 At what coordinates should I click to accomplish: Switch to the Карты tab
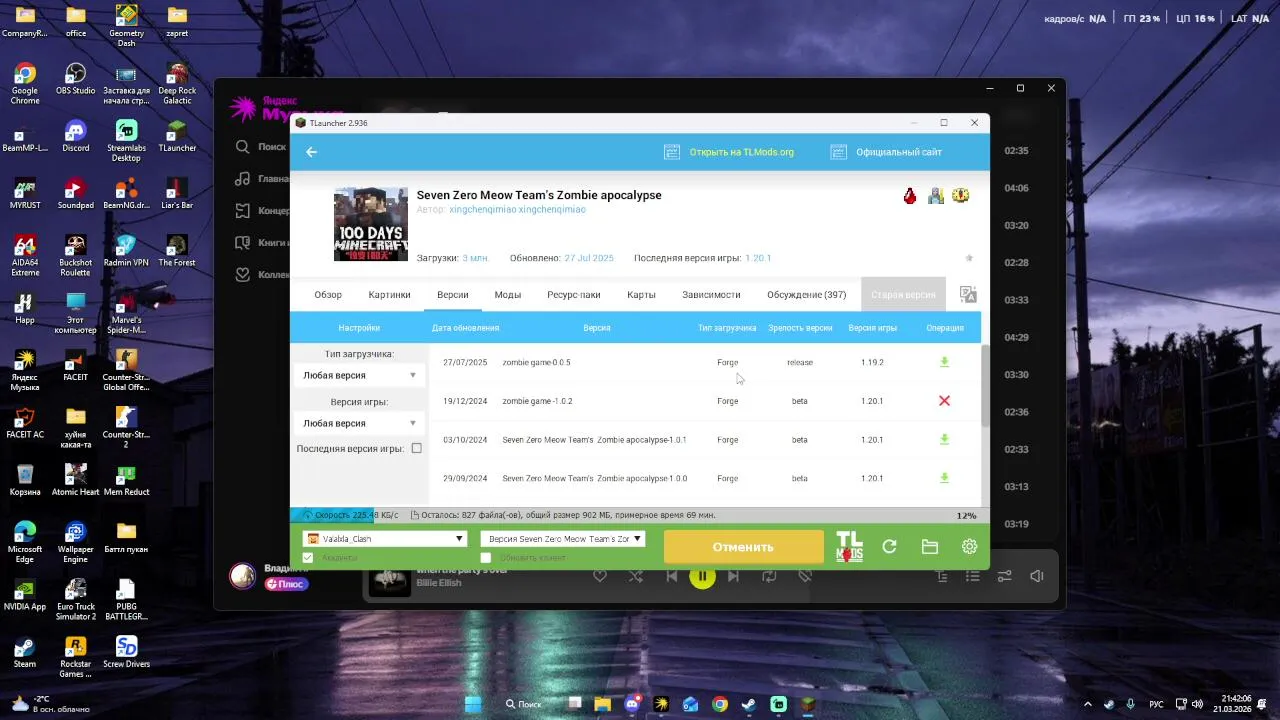pyautogui.click(x=641, y=295)
